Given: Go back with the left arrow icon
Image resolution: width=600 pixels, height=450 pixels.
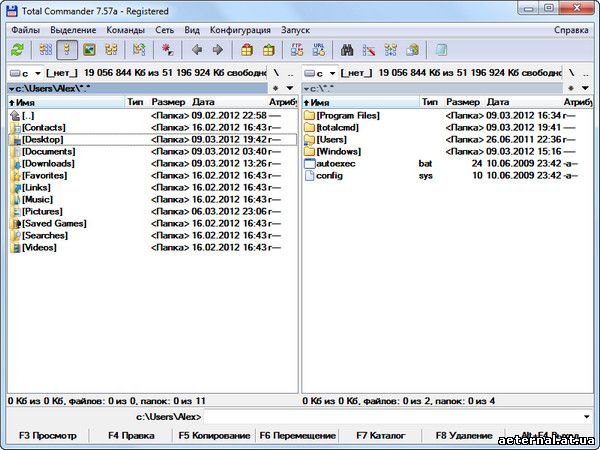Looking at the screenshot, I should click(x=197, y=50).
